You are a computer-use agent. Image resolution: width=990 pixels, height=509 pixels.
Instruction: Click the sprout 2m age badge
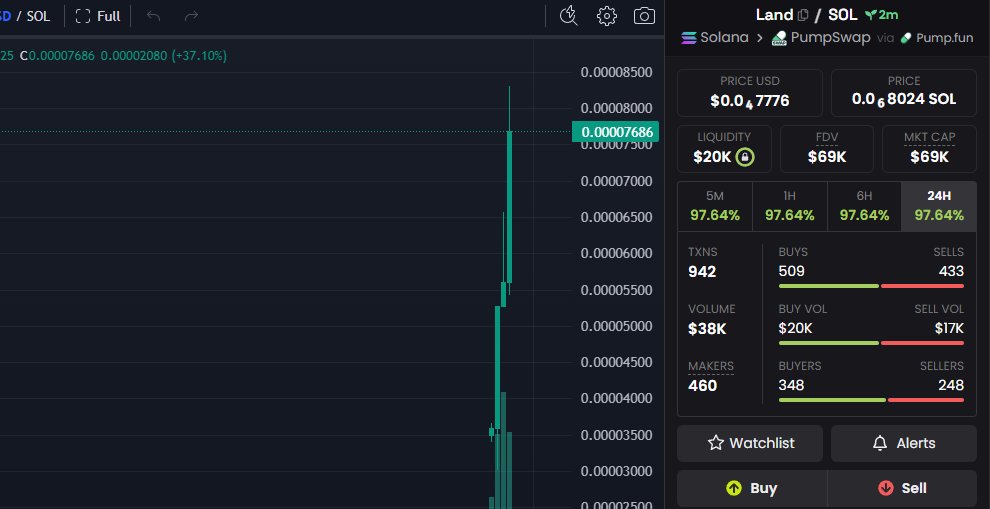pos(881,15)
